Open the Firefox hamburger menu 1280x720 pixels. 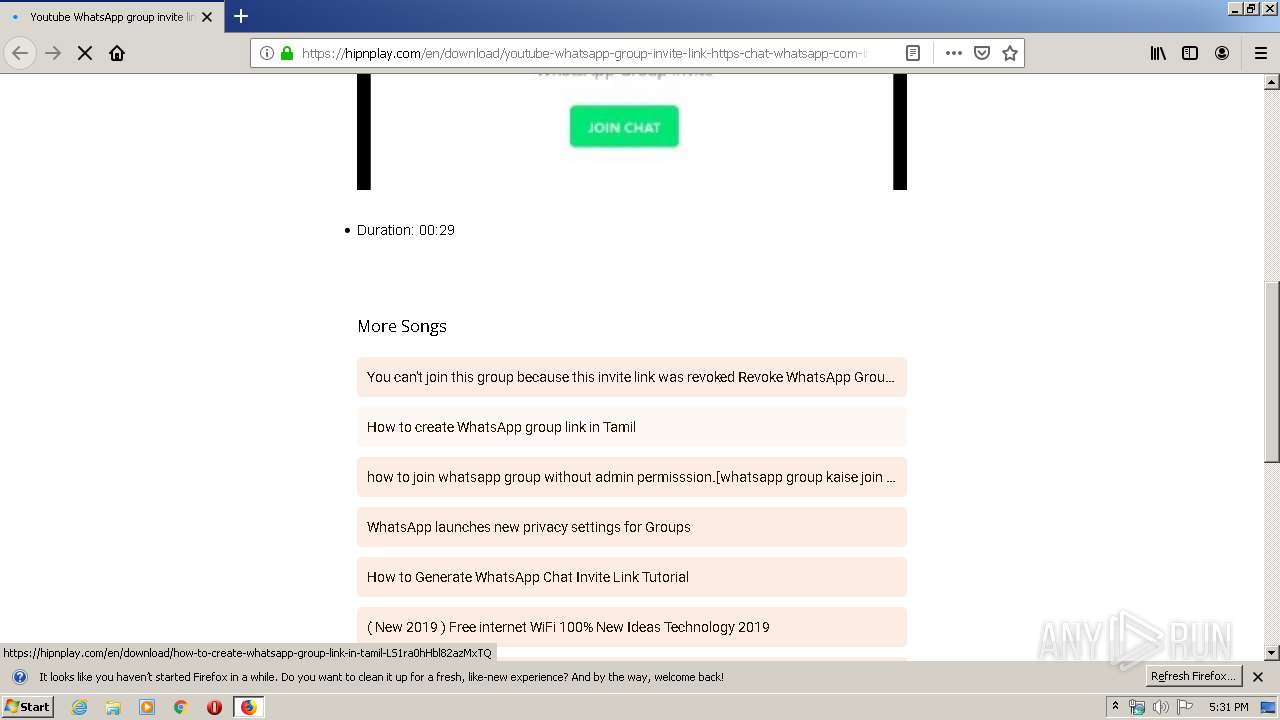(x=1261, y=53)
